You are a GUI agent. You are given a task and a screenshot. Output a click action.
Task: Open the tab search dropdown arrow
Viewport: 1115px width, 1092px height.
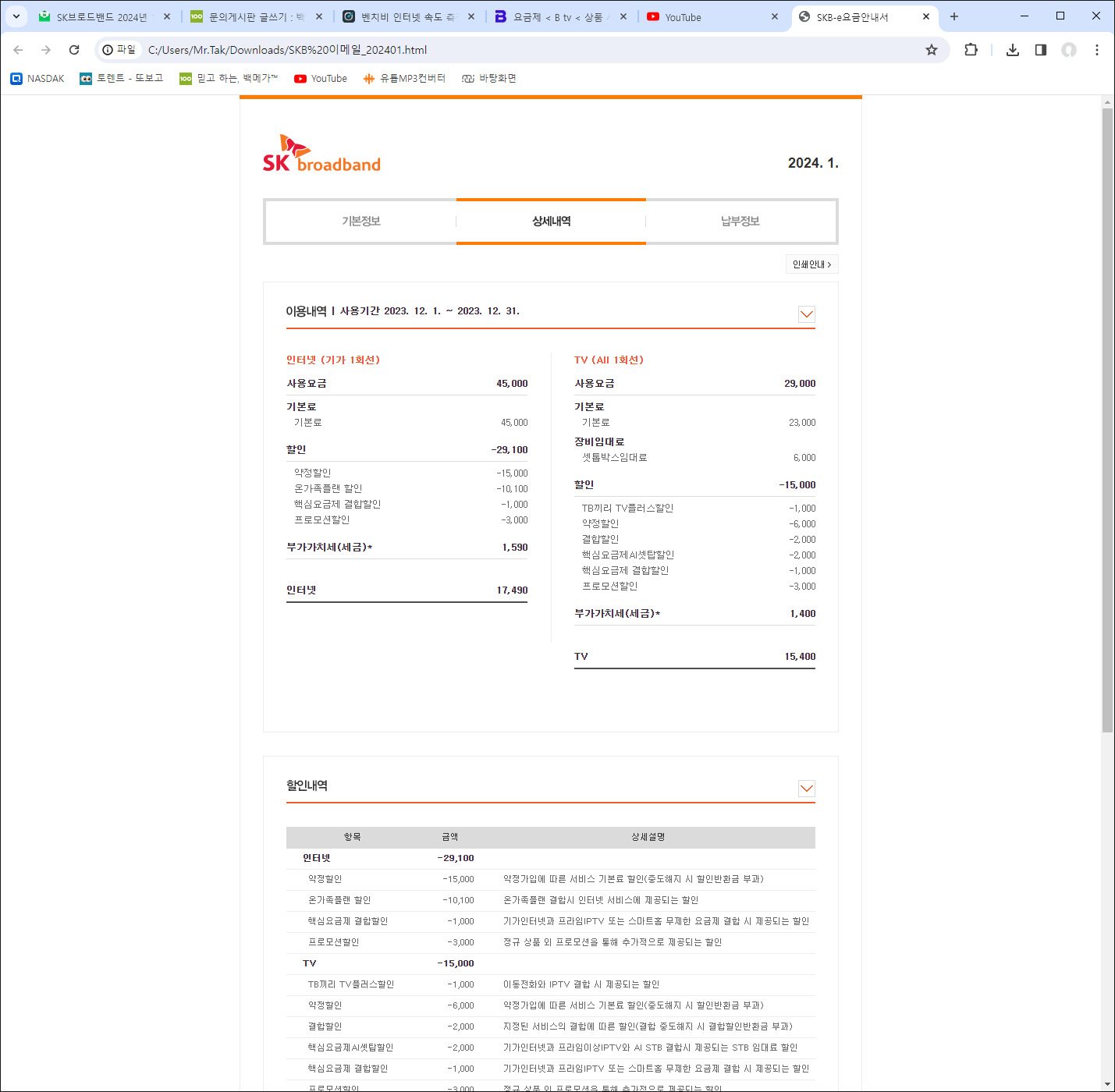[x=16, y=16]
